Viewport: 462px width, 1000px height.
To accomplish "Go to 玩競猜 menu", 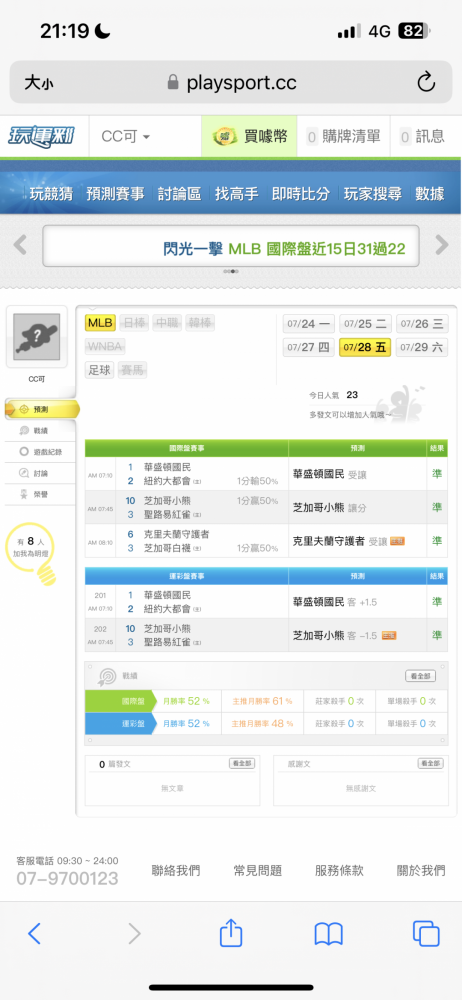I will 52,194.
